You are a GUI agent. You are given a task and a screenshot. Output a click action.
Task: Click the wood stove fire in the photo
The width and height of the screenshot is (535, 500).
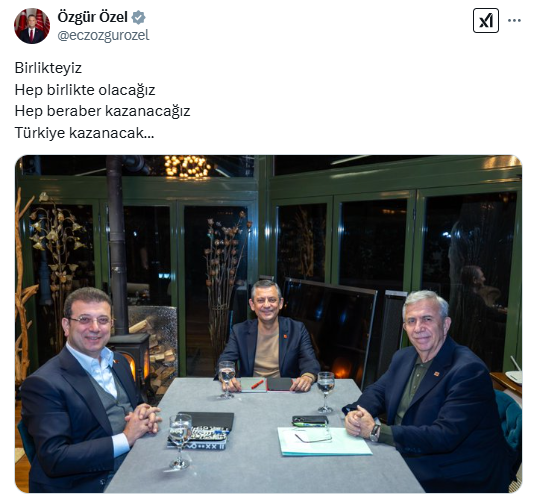131,367
